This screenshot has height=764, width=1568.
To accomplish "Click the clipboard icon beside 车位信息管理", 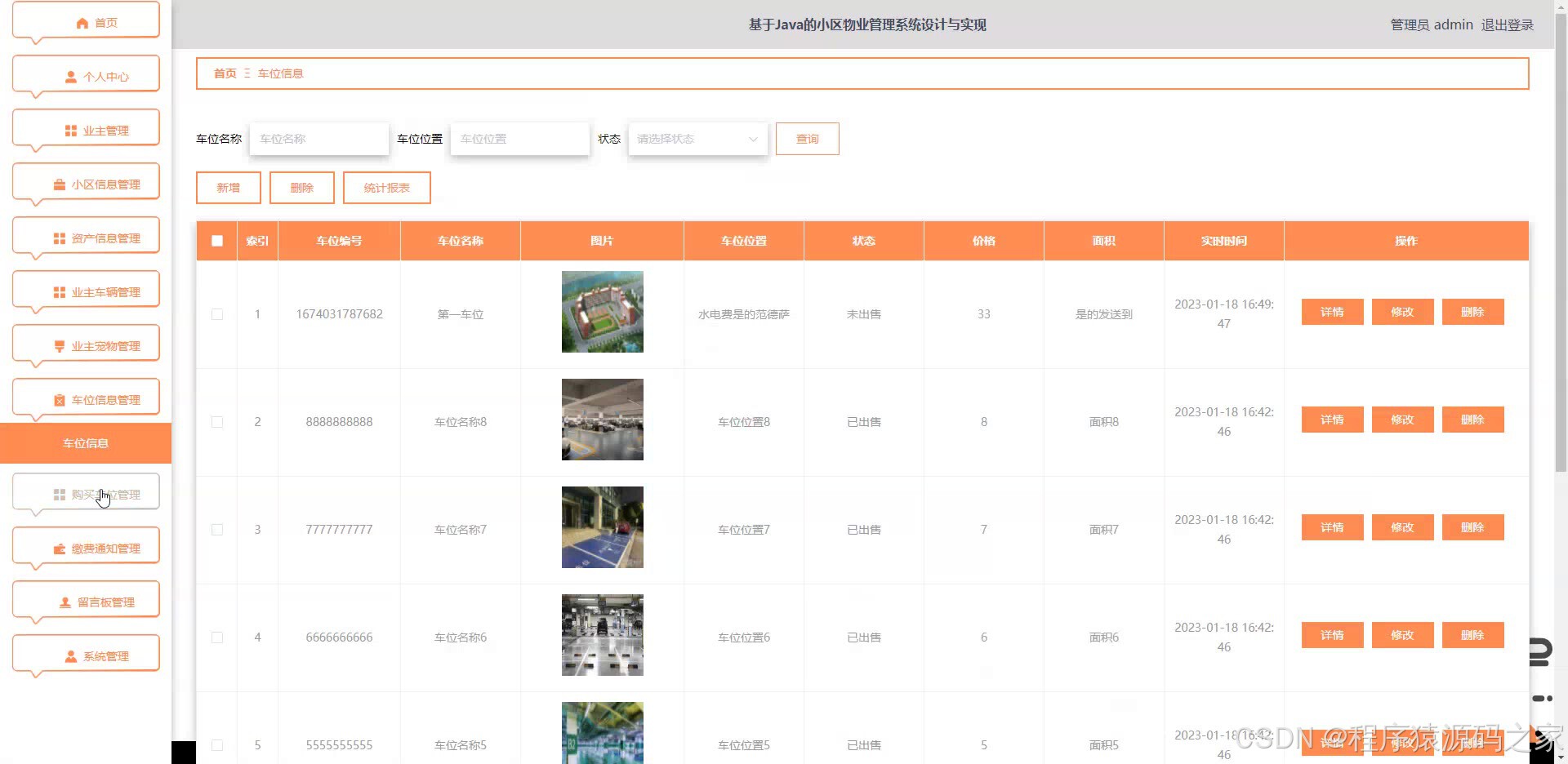I will click(x=59, y=400).
